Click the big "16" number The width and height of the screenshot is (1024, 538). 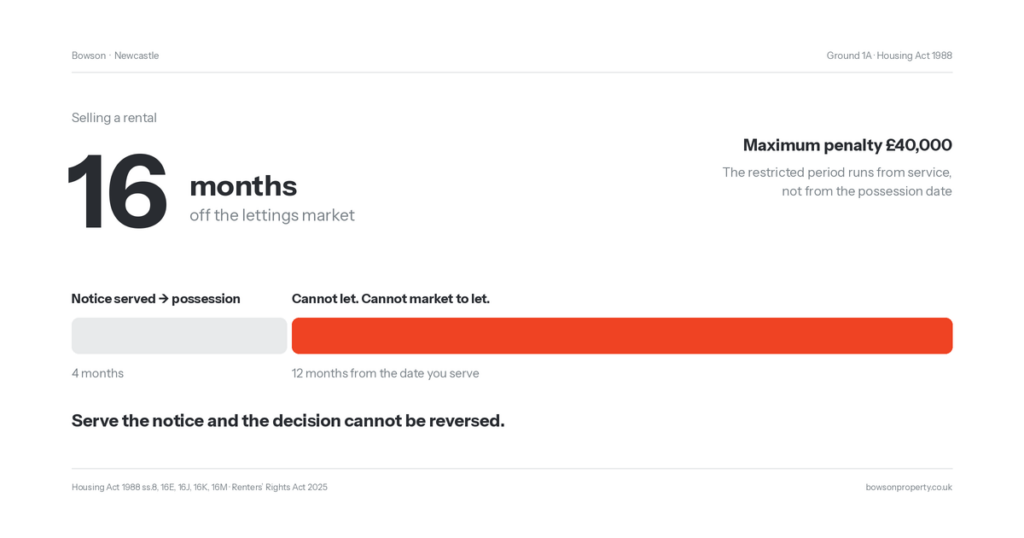(118, 191)
